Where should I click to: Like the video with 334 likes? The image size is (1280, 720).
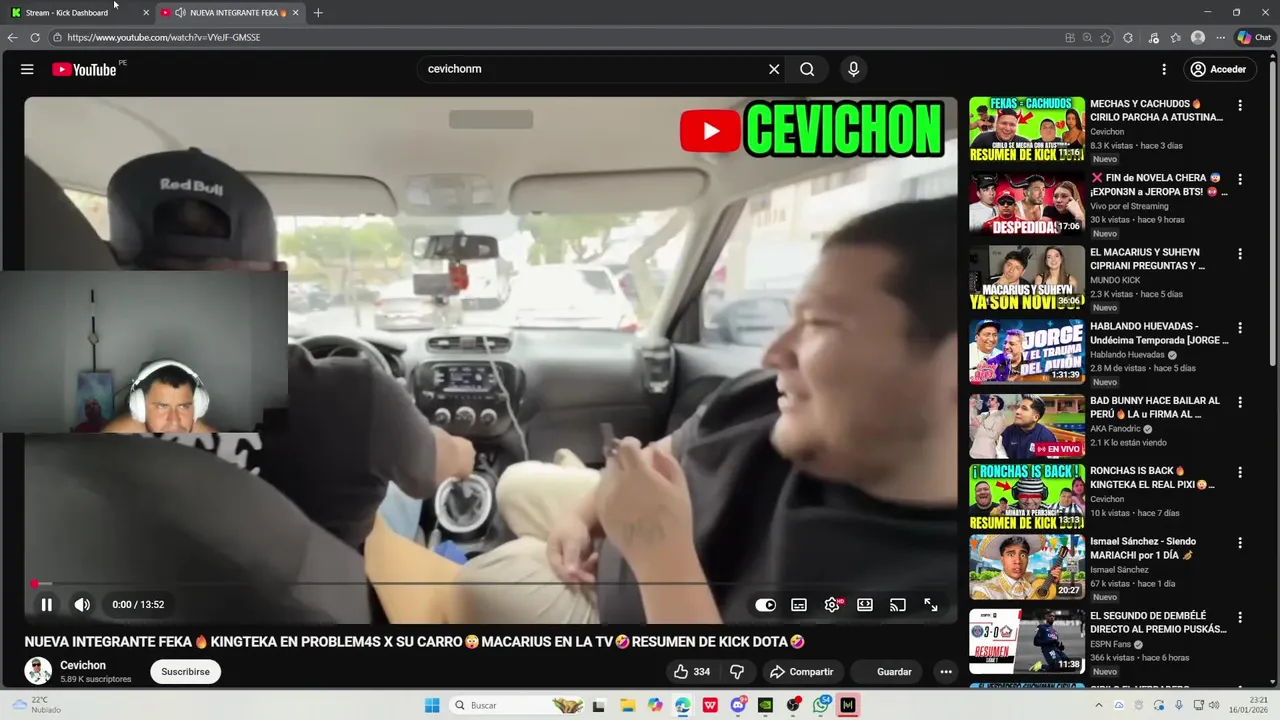pos(692,672)
